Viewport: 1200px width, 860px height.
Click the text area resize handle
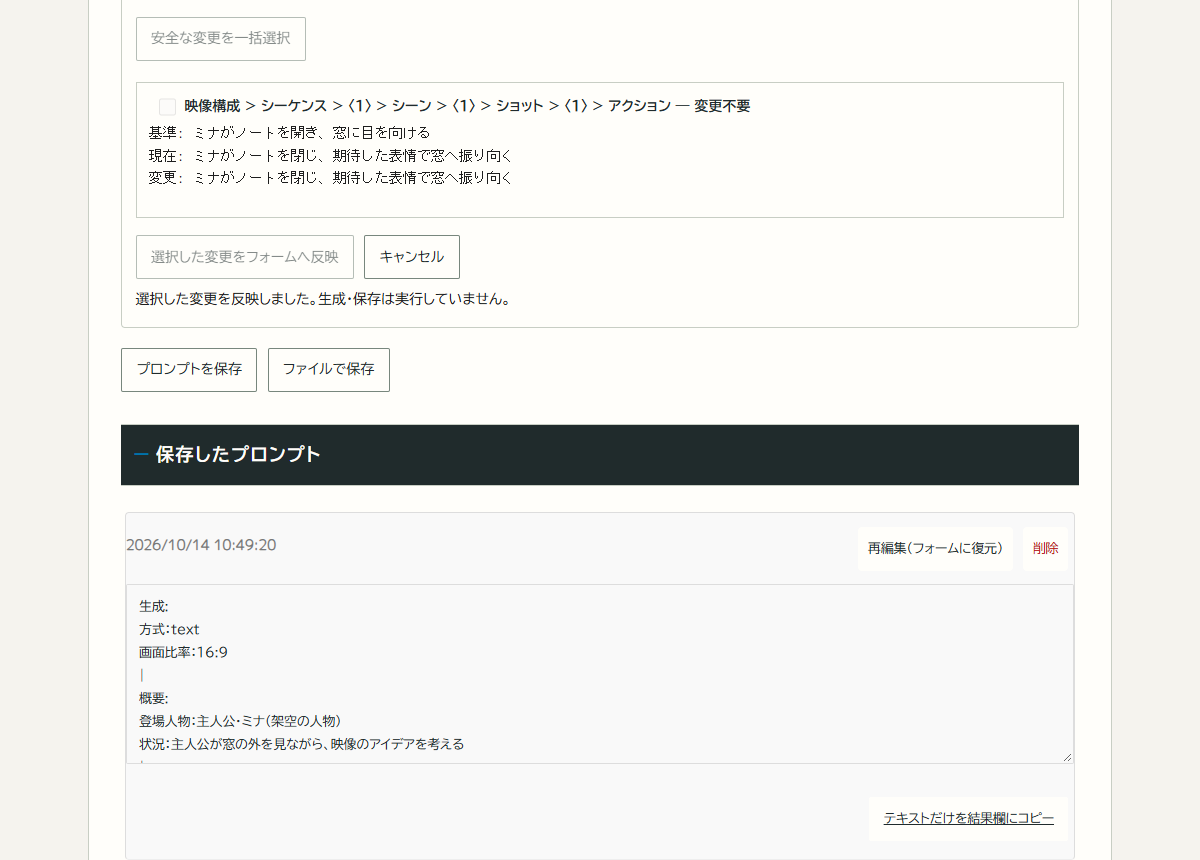tap(1067, 757)
